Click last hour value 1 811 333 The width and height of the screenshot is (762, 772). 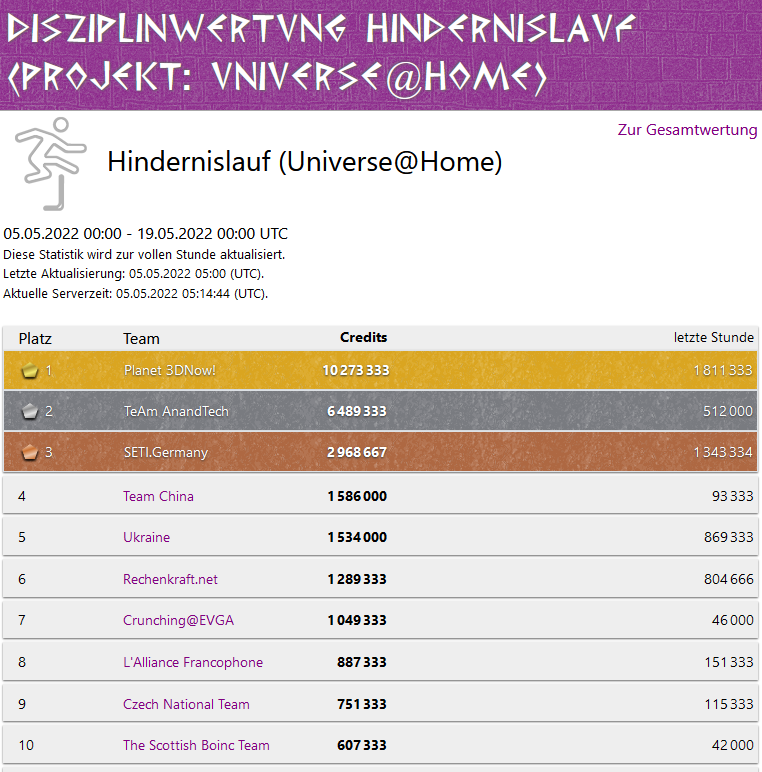(x=723, y=370)
